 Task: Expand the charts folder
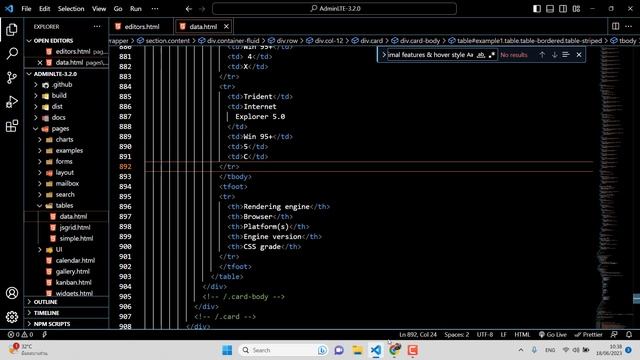(x=67, y=140)
